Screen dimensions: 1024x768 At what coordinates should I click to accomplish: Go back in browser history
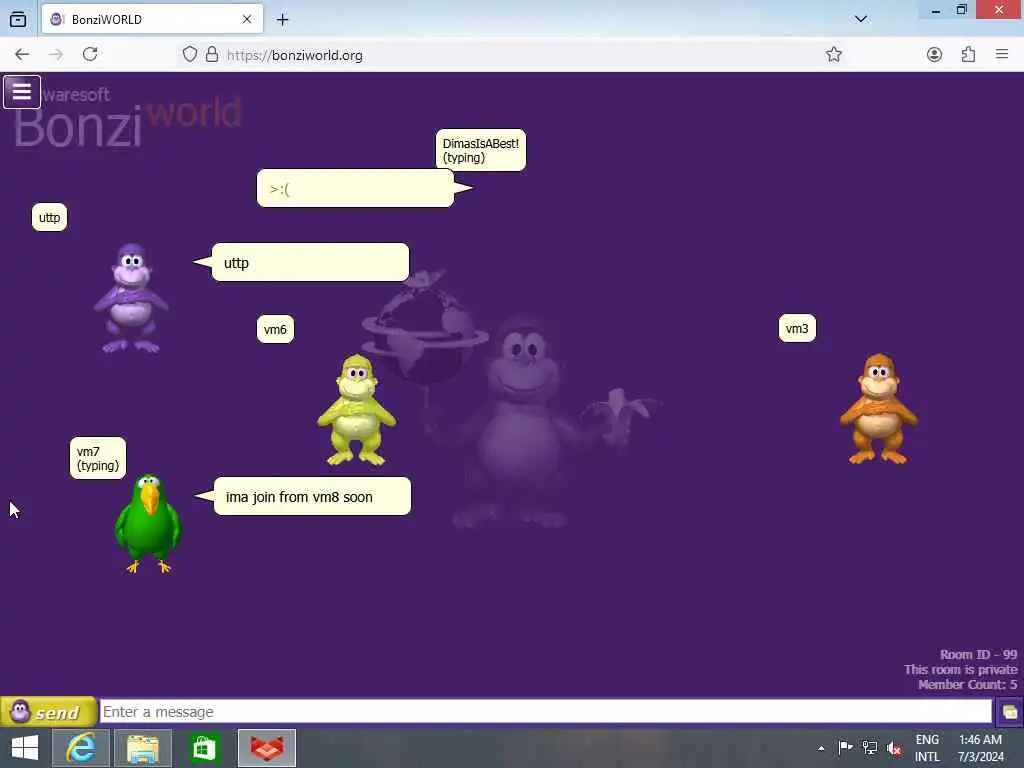pyautogui.click(x=22, y=55)
